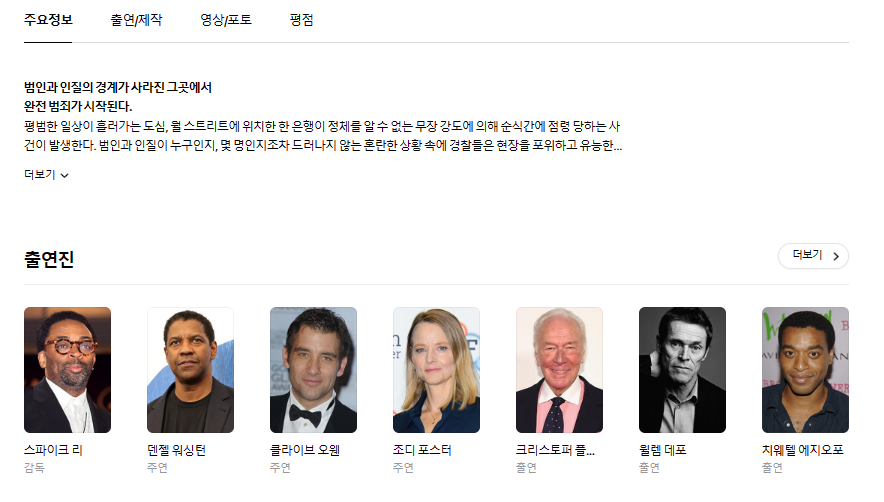Select the 평점 tab
Screen dimensions: 884x502
[301, 20]
